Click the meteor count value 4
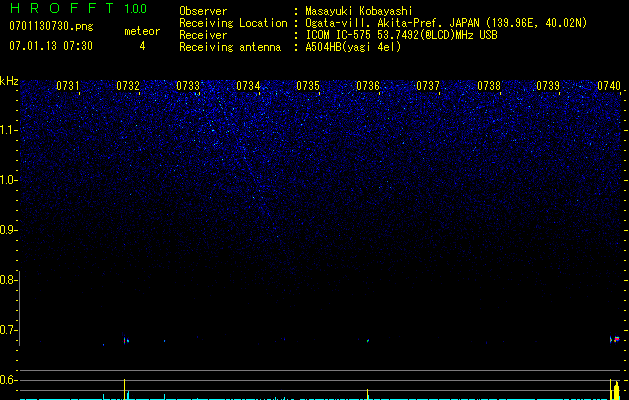The height and width of the screenshot is (400, 629). [142, 46]
